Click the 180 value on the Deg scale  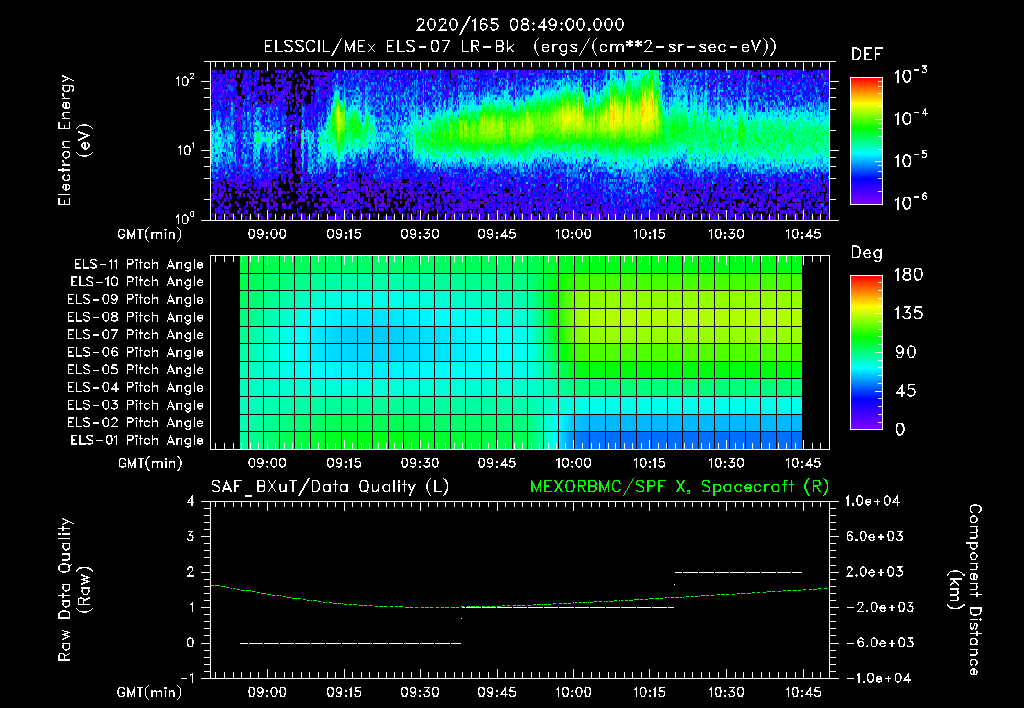pyautogui.click(x=908, y=274)
